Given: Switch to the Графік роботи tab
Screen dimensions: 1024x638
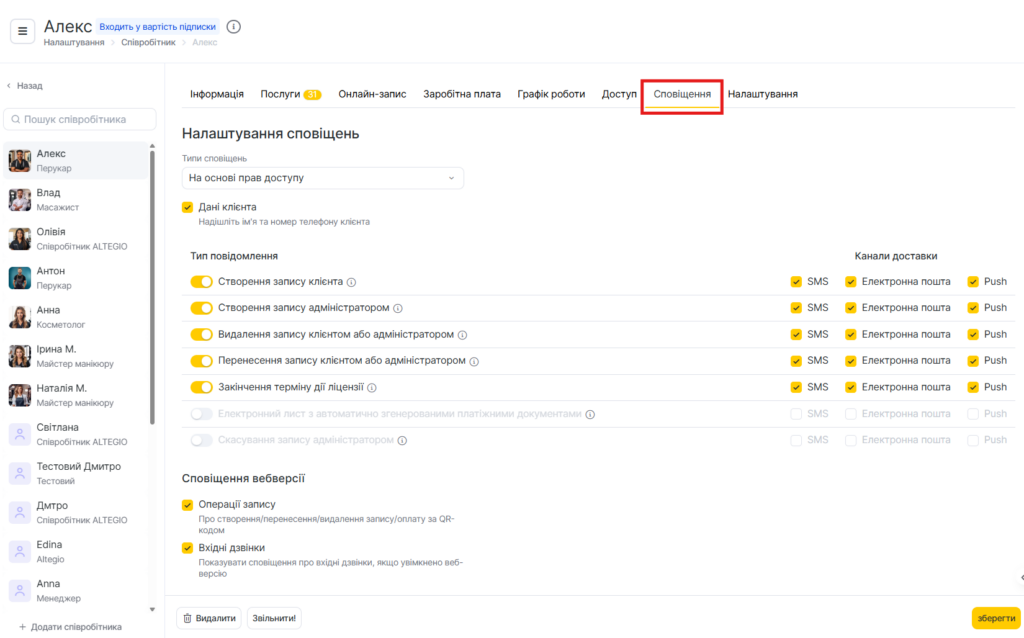Looking at the screenshot, I should coord(551,94).
